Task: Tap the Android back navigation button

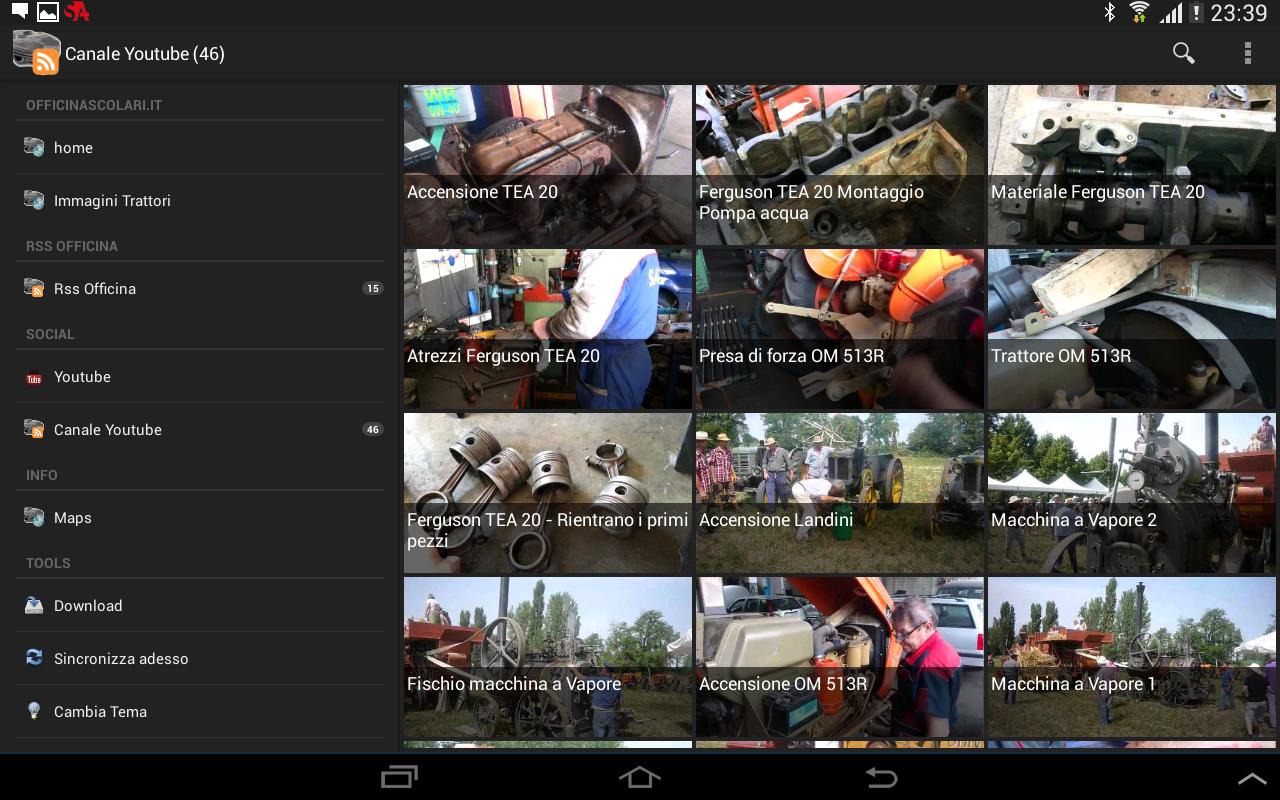Action: (x=881, y=777)
